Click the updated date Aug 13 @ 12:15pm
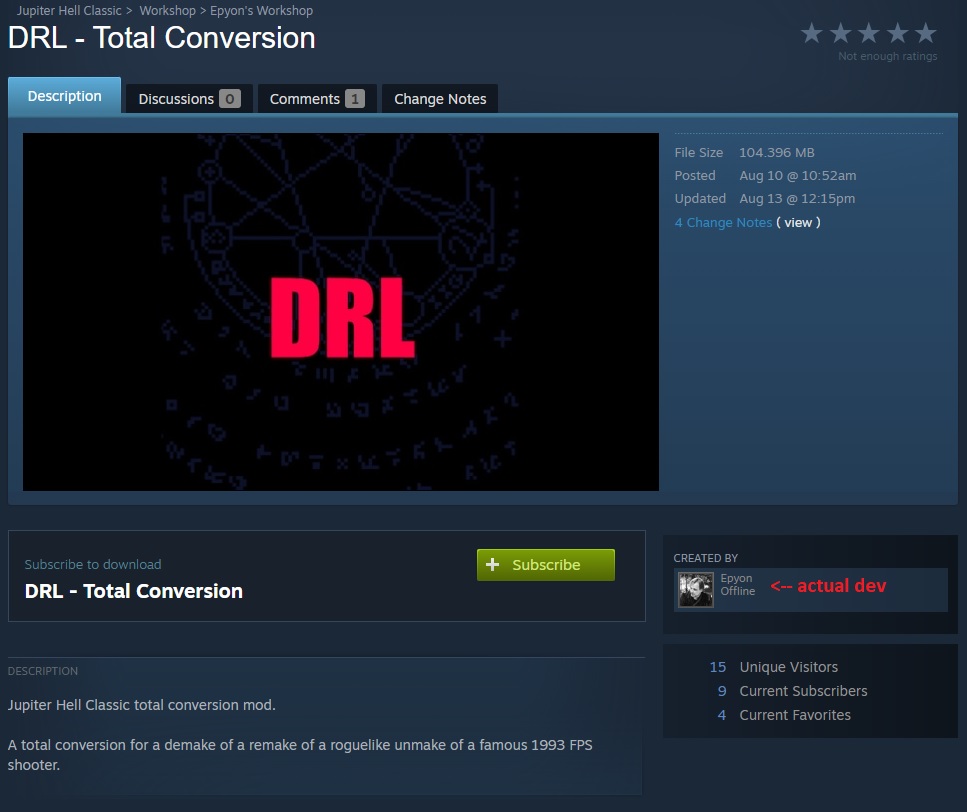Viewport: 967px width, 812px height. [797, 199]
